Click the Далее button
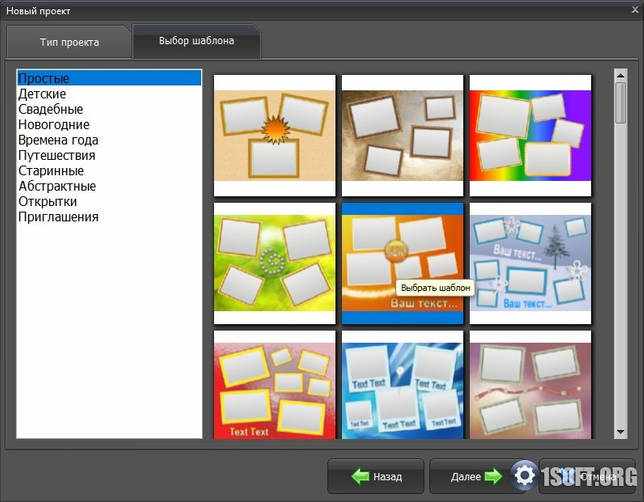The width and height of the screenshot is (644, 502). (x=476, y=477)
